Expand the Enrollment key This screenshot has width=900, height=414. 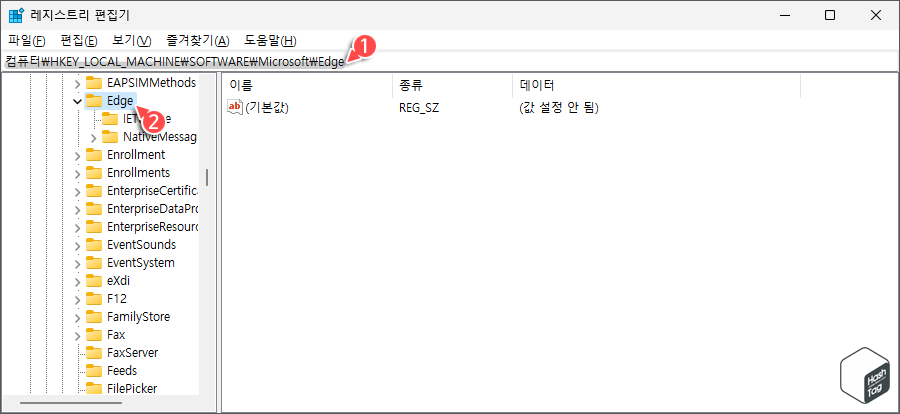(x=78, y=155)
